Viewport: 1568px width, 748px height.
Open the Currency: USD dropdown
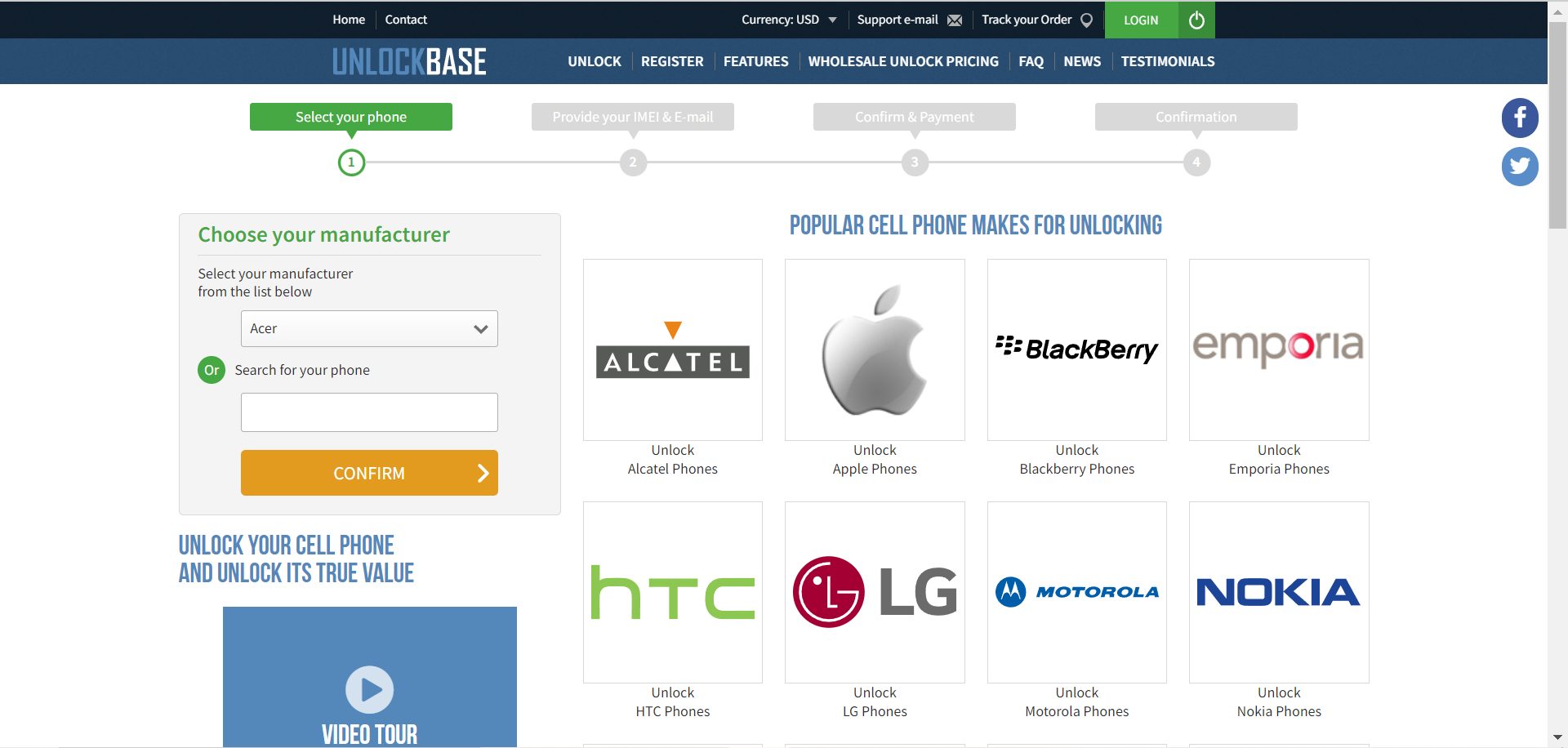(788, 20)
